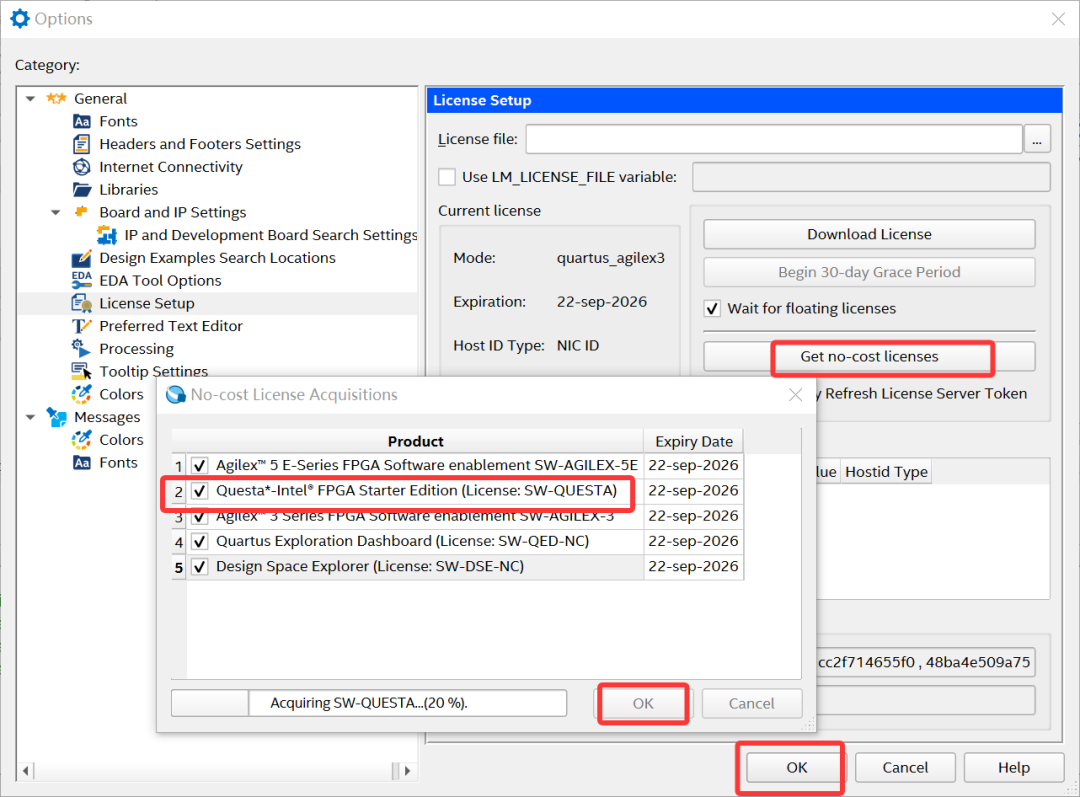Click the Colors icon under Messages
Viewport: 1080px width, 797px height.
click(81, 439)
